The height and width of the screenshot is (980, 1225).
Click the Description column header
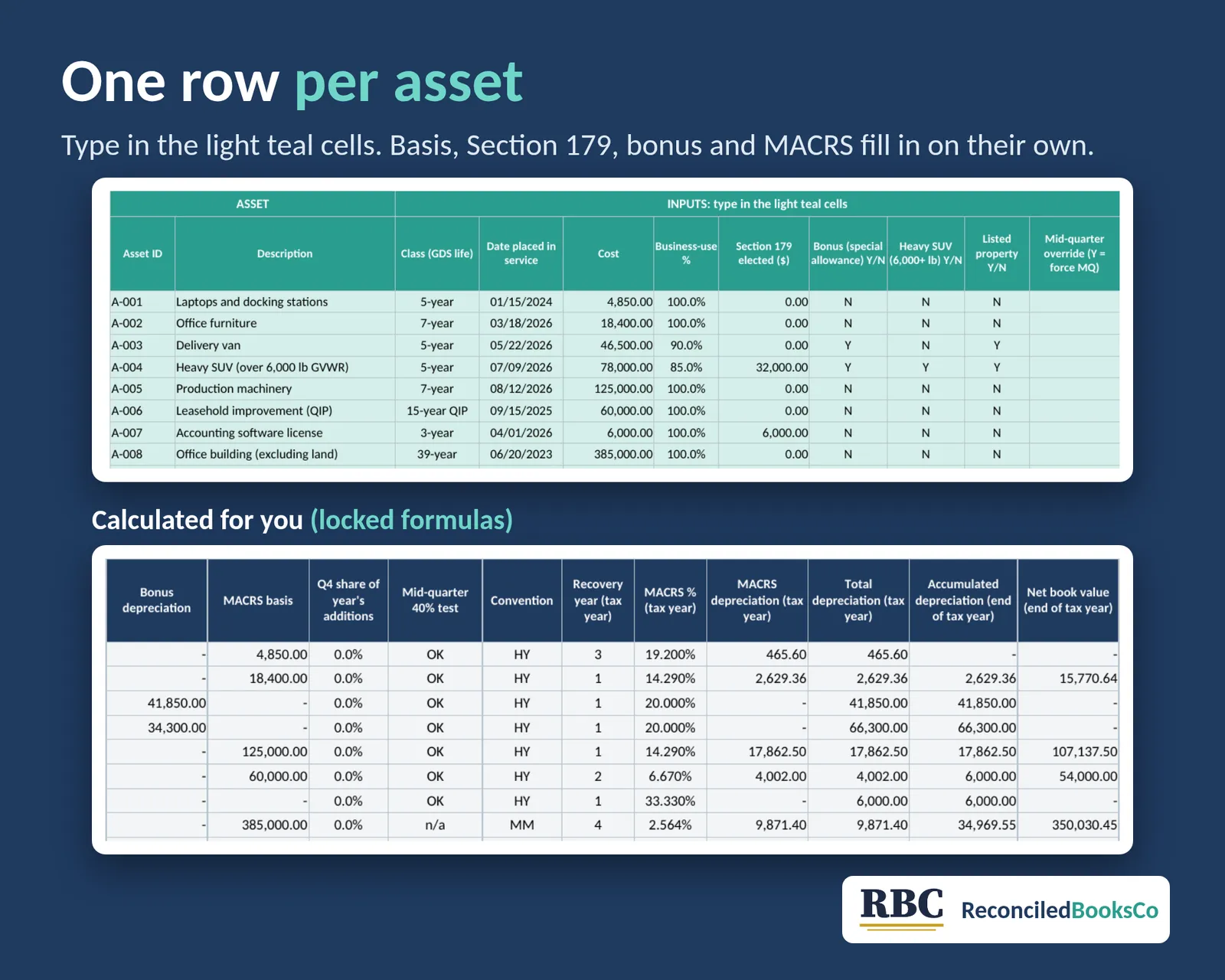pos(285,253)
